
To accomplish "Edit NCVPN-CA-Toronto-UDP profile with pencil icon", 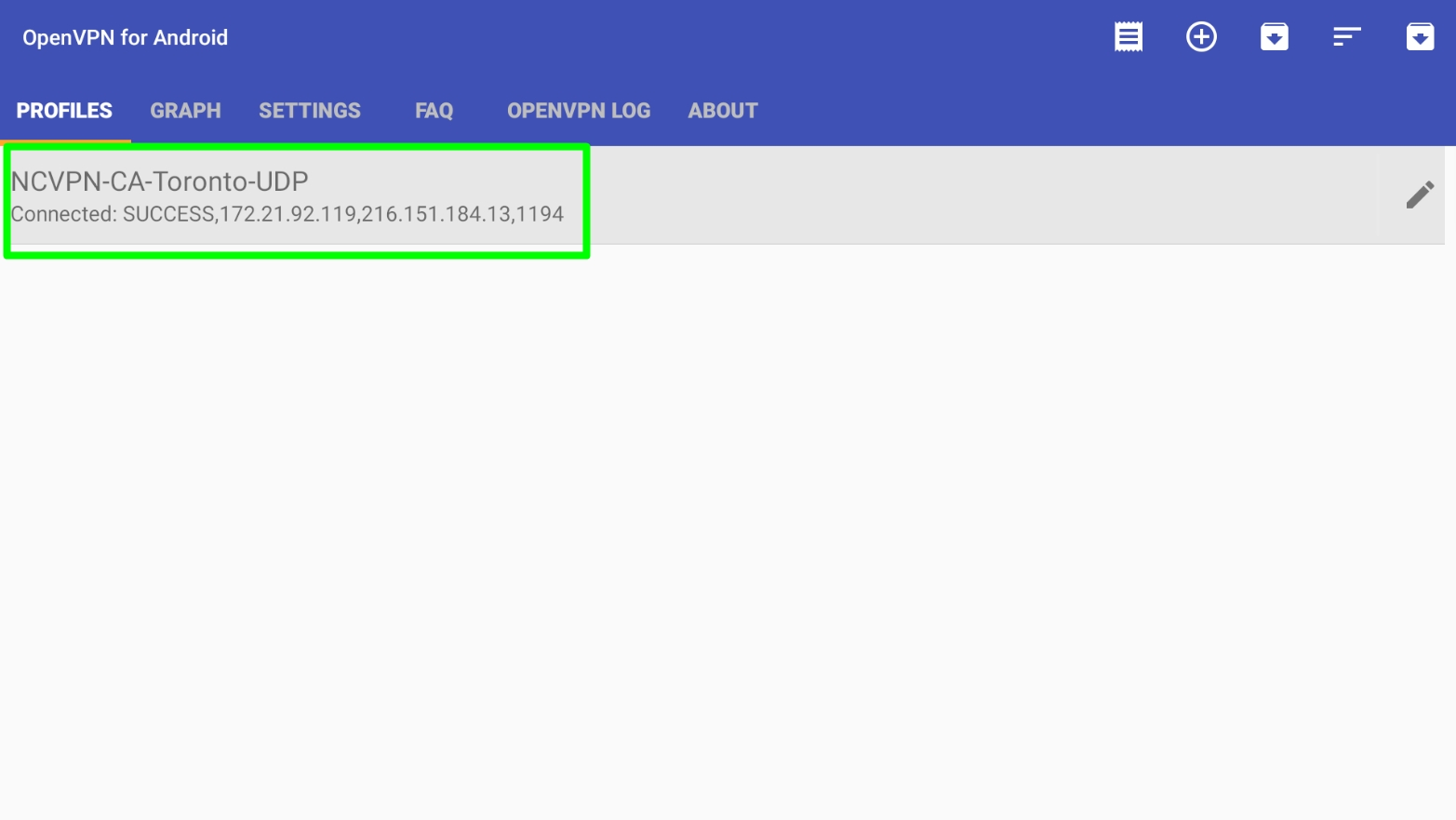I will tap(1420, 195).
